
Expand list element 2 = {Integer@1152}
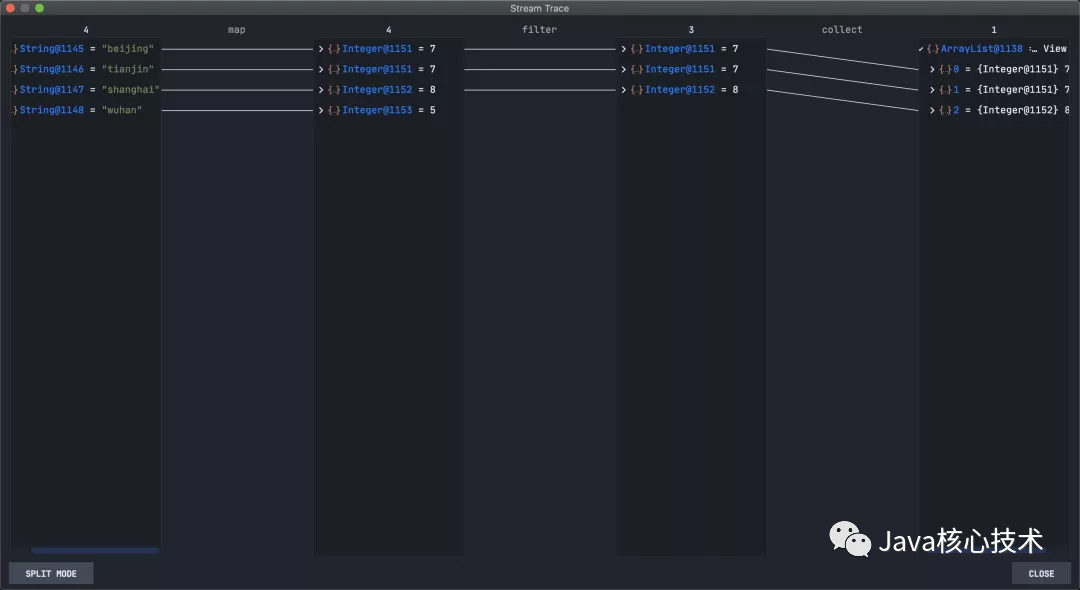[x=932, y=110]
